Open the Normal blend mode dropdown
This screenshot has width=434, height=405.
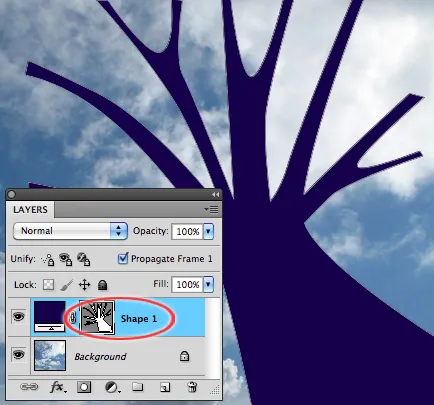coord(70,231)
